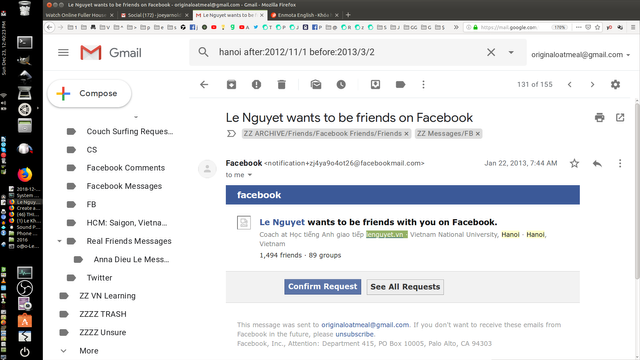The width and height of the screenshot is (640, 360).
Task: Clear the search query with the X
Action: click(x=491, y=52)
